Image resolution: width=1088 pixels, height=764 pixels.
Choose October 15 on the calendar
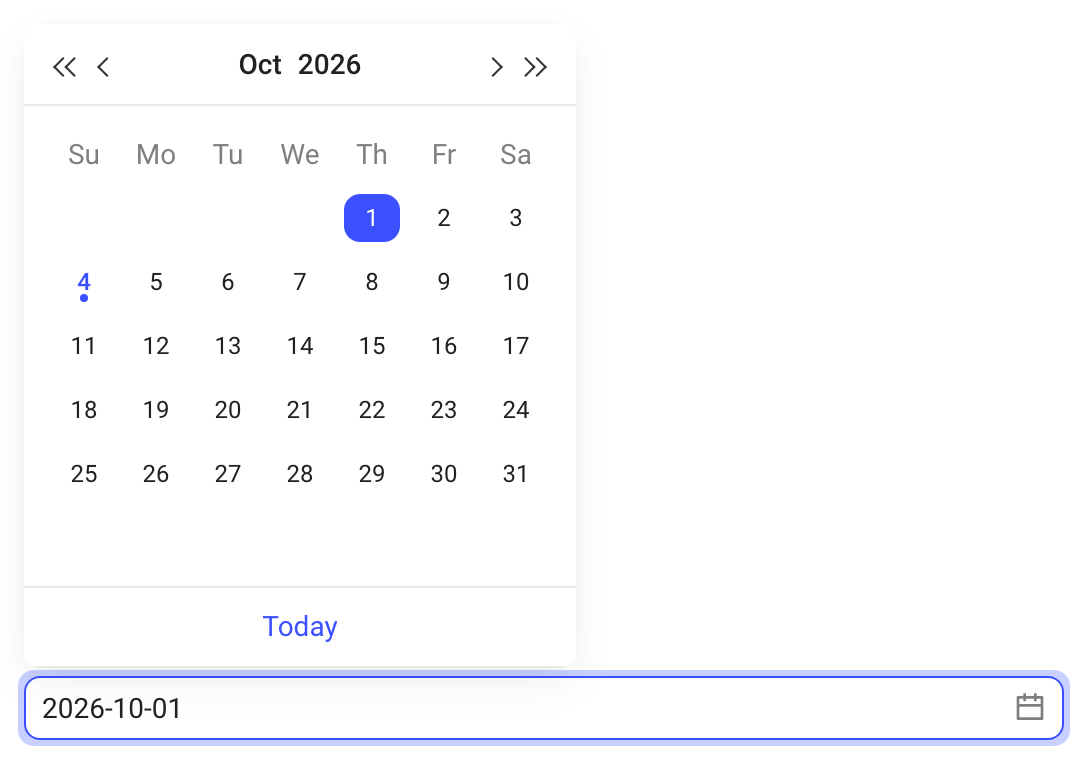[372, 346]
